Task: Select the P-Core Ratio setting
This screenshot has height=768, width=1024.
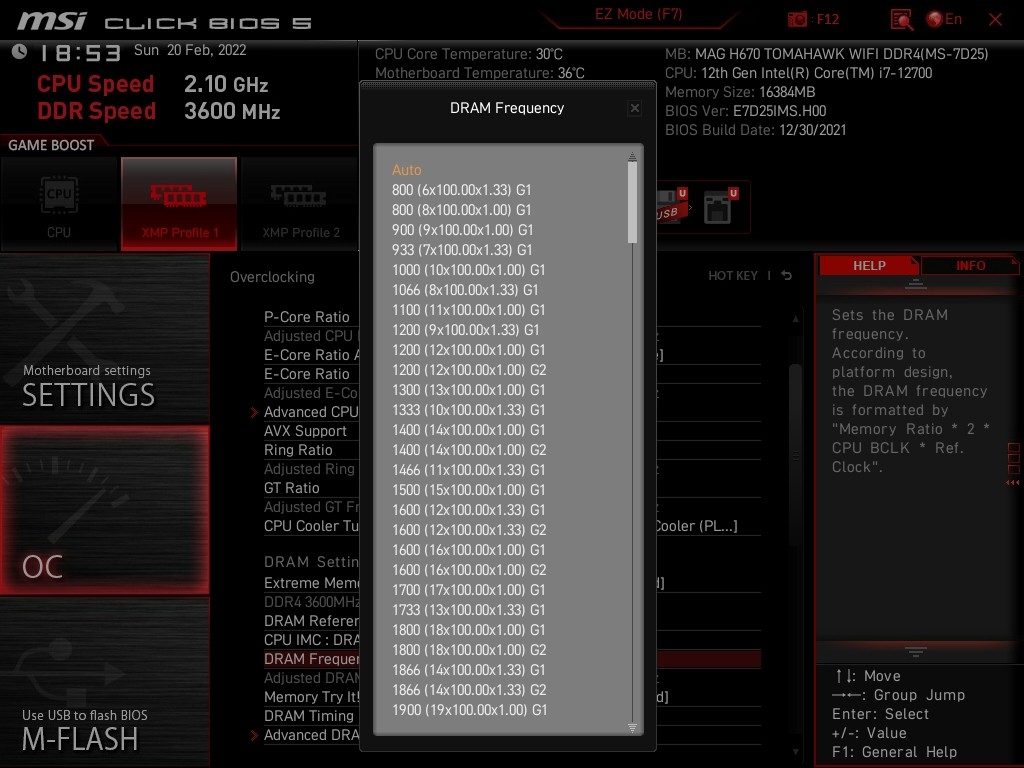Action: point(306,317)
